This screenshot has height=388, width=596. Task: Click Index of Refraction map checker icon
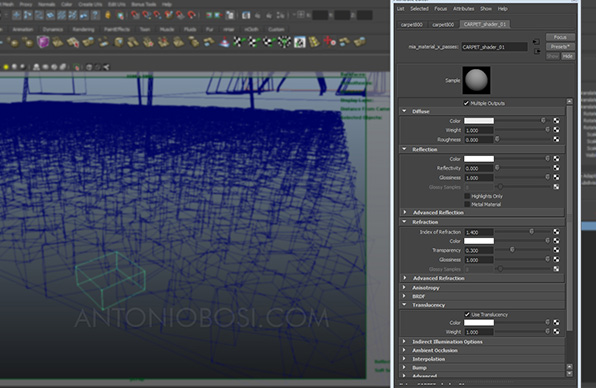556,231
